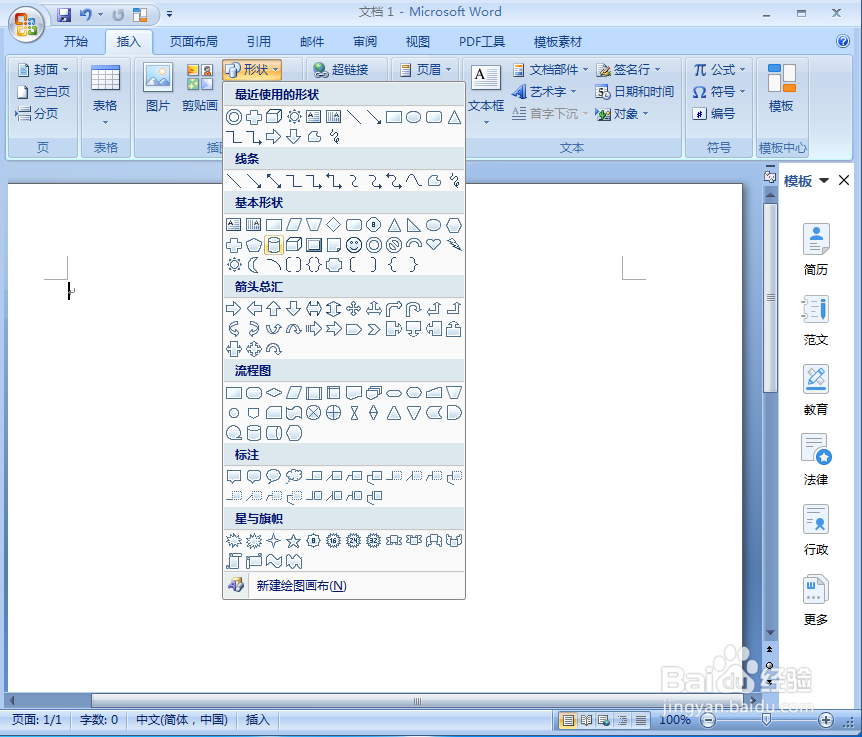Switch to web layout view
The image size is (862, 737).
(604, 720)
